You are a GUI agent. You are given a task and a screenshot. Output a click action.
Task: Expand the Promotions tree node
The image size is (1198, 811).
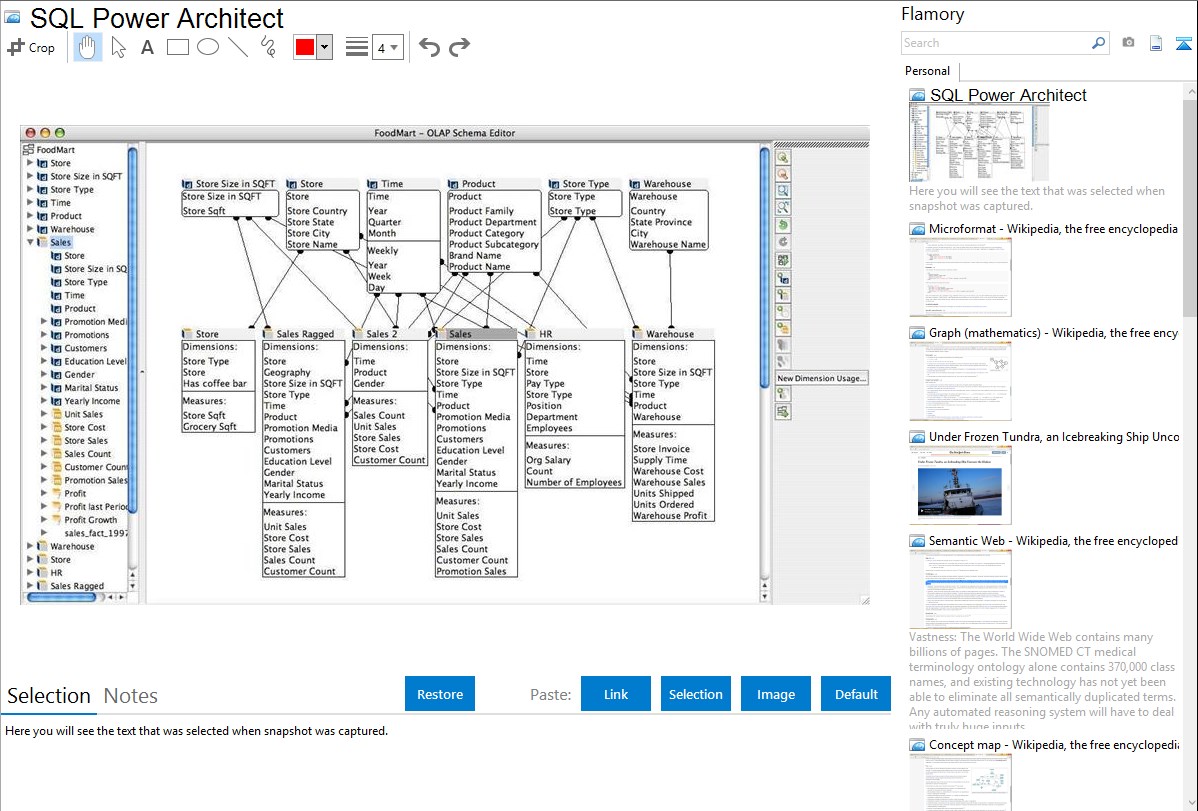click(44, 335)
